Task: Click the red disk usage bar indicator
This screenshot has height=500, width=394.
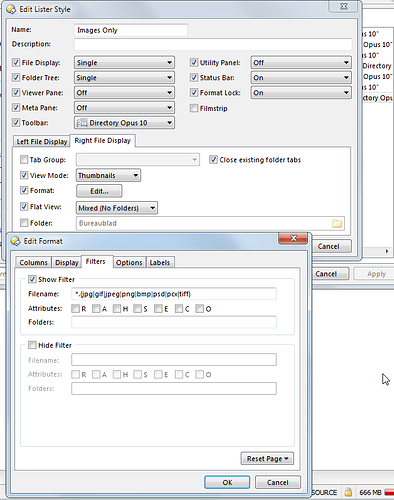Action: point(389,492)
